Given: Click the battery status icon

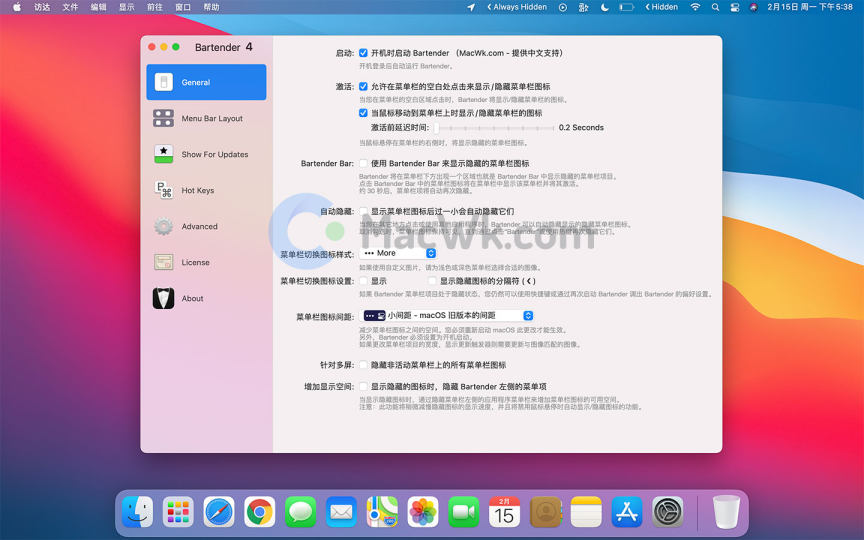Looking at the screenshot, I should 627,7.
